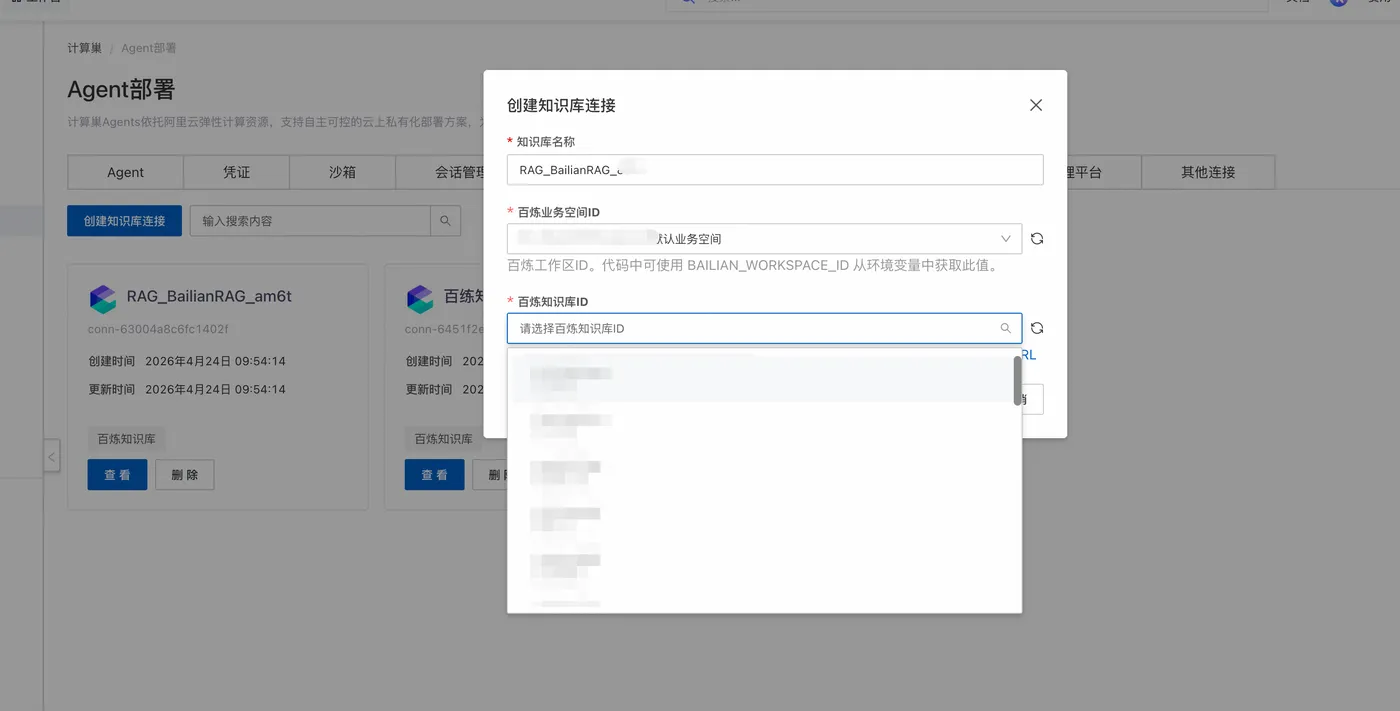
Task: View the RAG_BailianRAG_am6t connection with 查看
Action: point(117,475)
